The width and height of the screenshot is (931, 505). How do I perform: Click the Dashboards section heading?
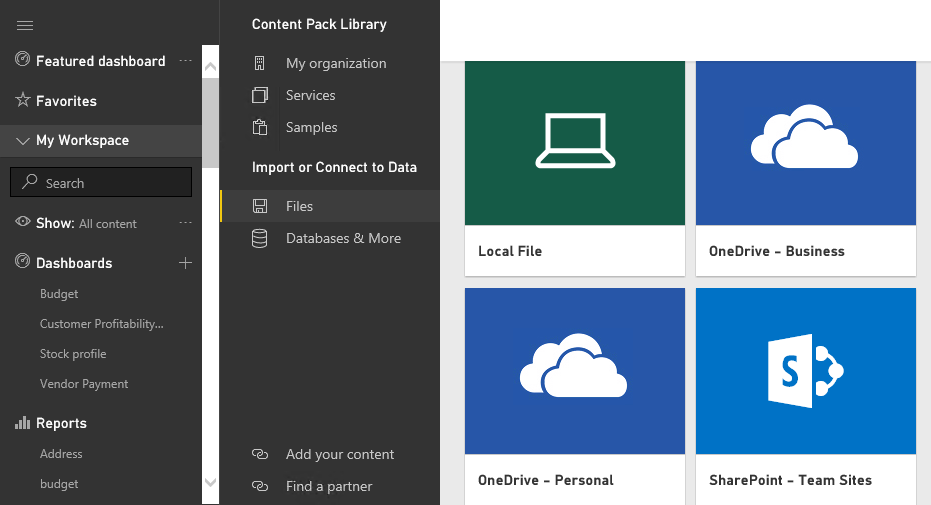coord(74,263)
